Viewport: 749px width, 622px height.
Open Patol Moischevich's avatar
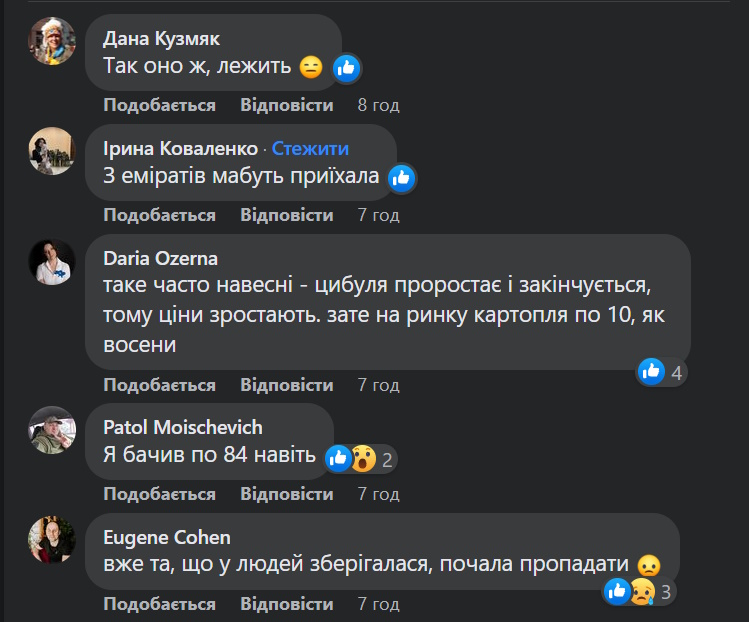51,431
